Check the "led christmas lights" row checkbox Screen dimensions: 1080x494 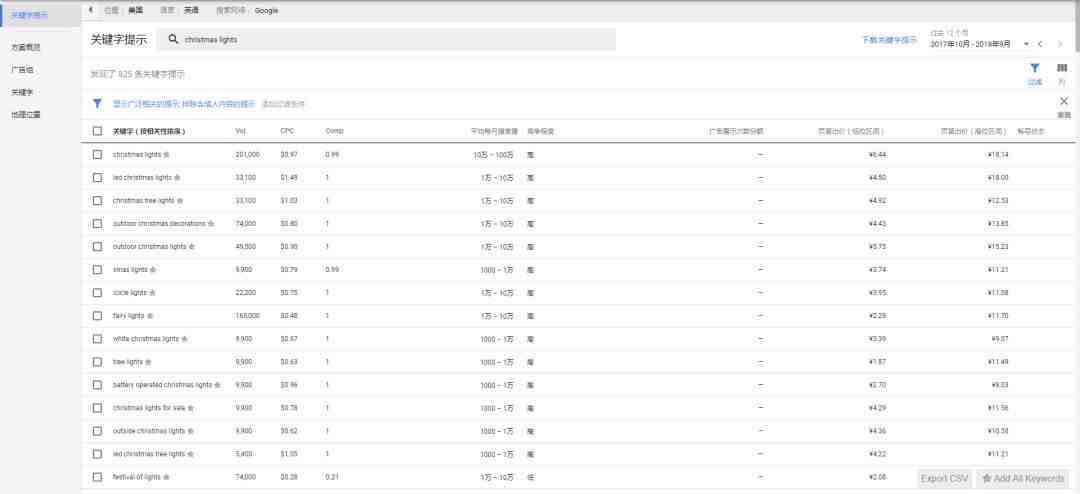point(97,178)
